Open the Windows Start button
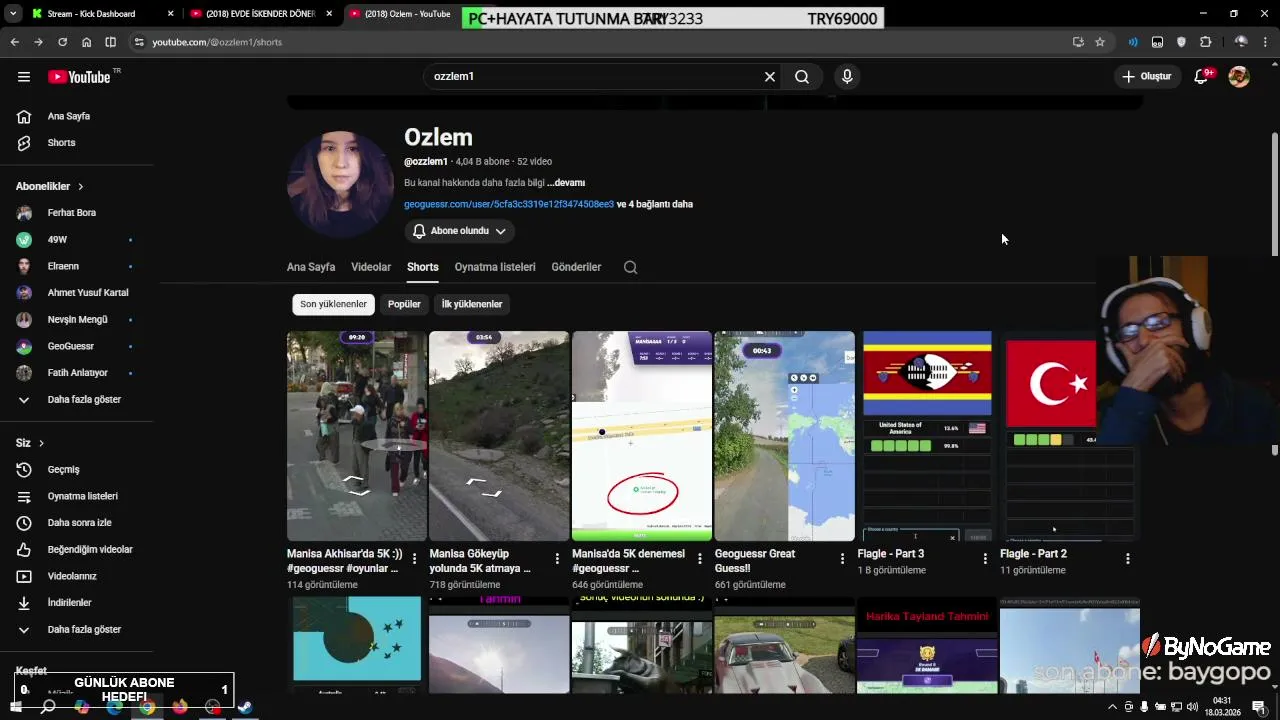The width and height of the screenshot is (1280, 720). [15, 707]
